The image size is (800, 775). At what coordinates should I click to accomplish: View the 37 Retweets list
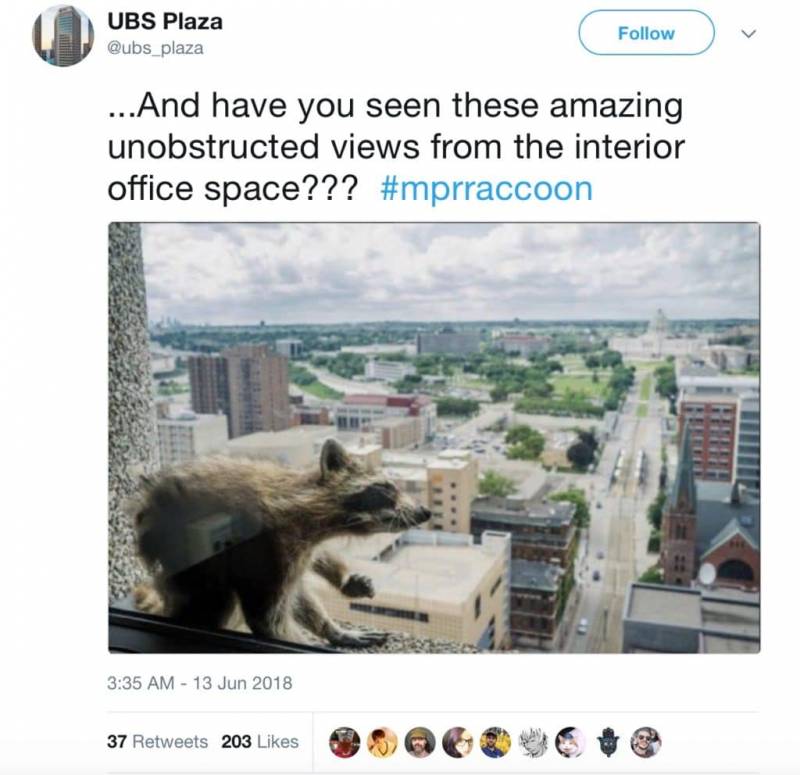(157, 741)
